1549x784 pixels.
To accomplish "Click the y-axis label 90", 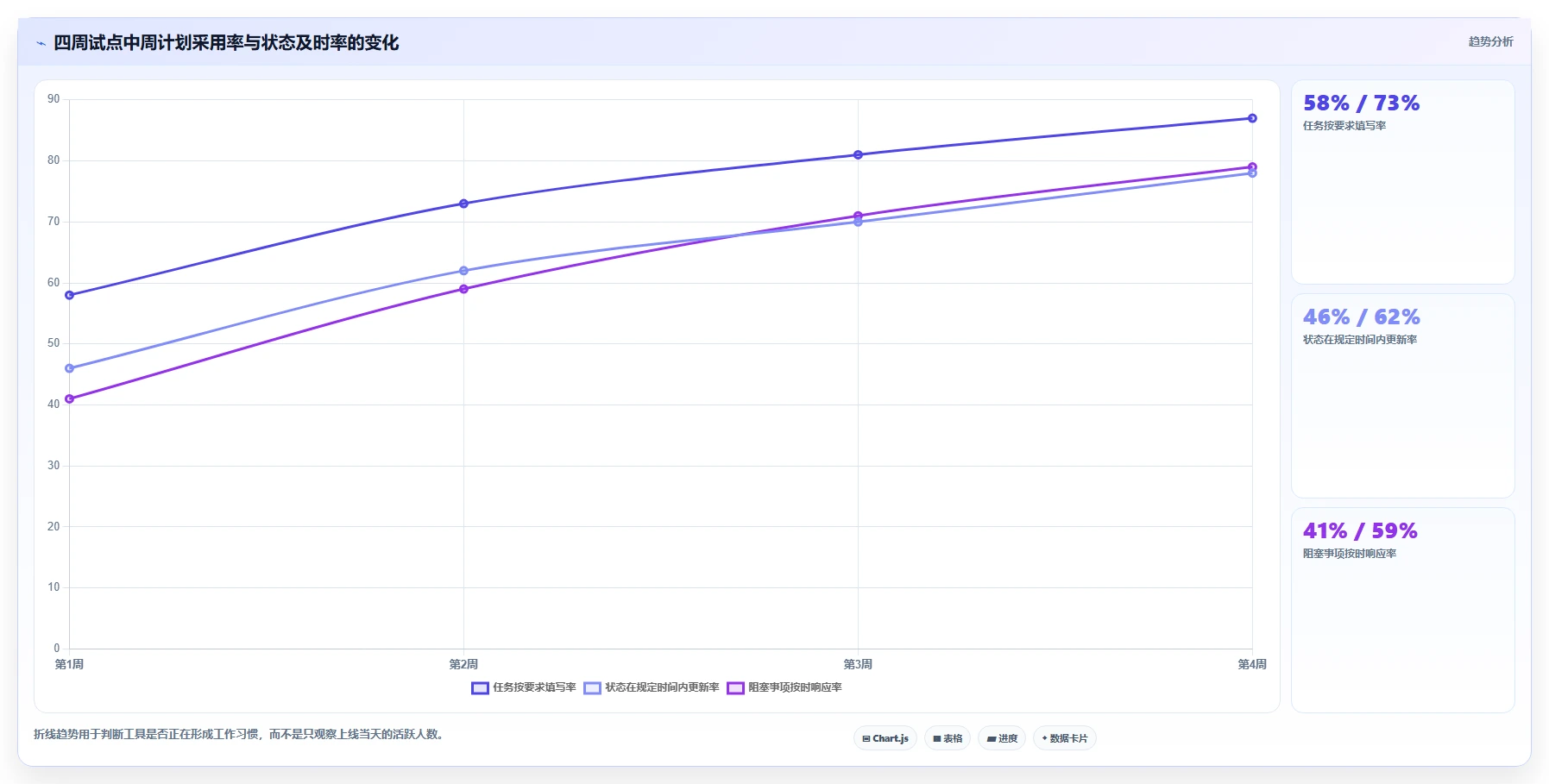I will [x=54, y=99].
